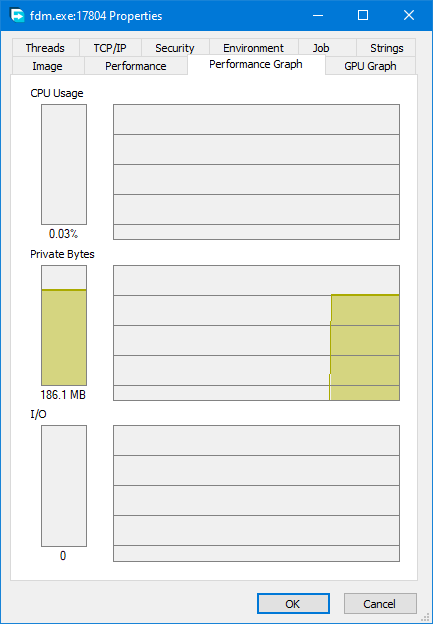Screen dimensions: 433x624
Task: Click the I/O level gauge
Action: point(64,486)
